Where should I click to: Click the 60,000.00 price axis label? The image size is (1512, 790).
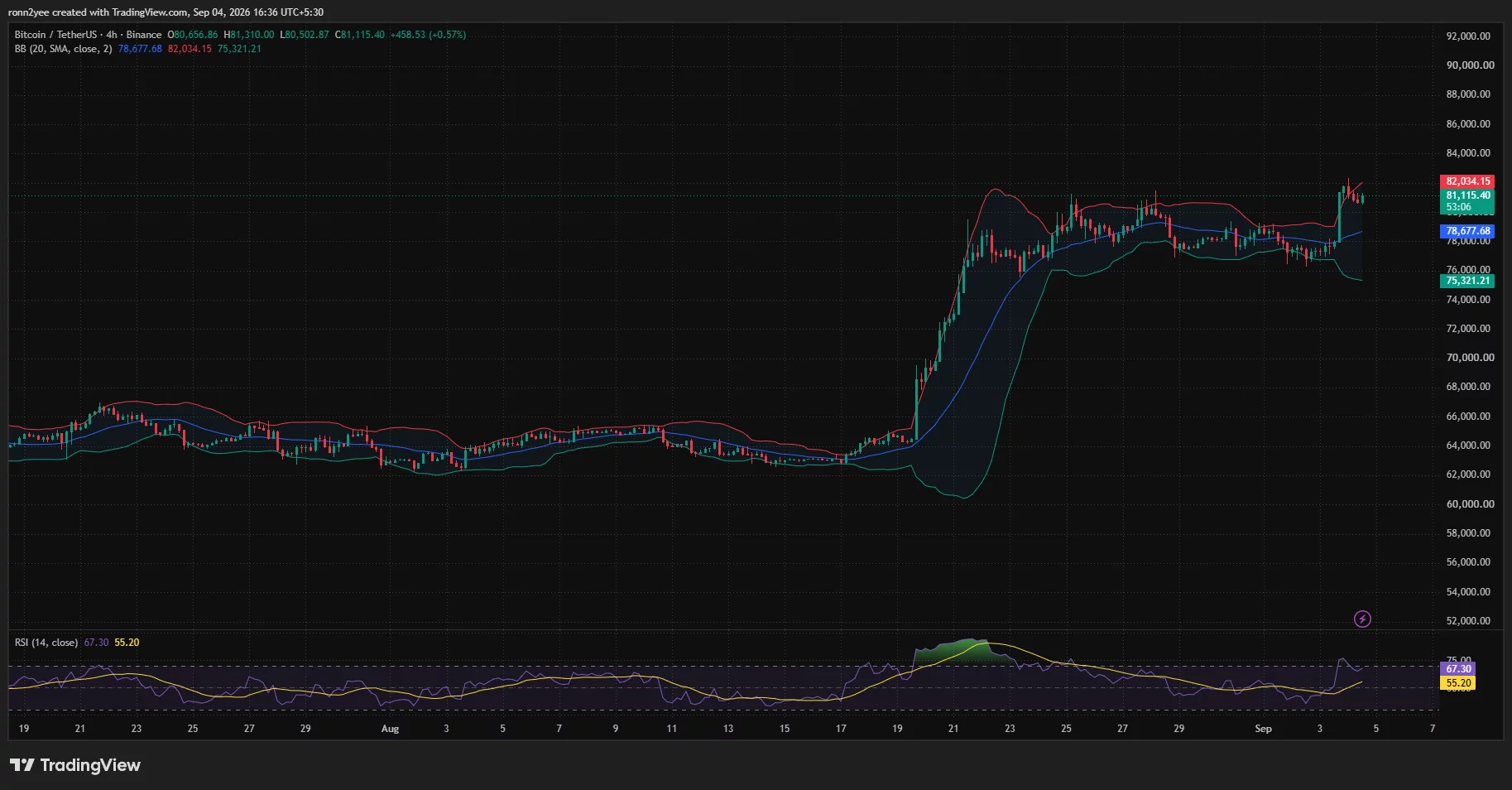coord(1470,504)
